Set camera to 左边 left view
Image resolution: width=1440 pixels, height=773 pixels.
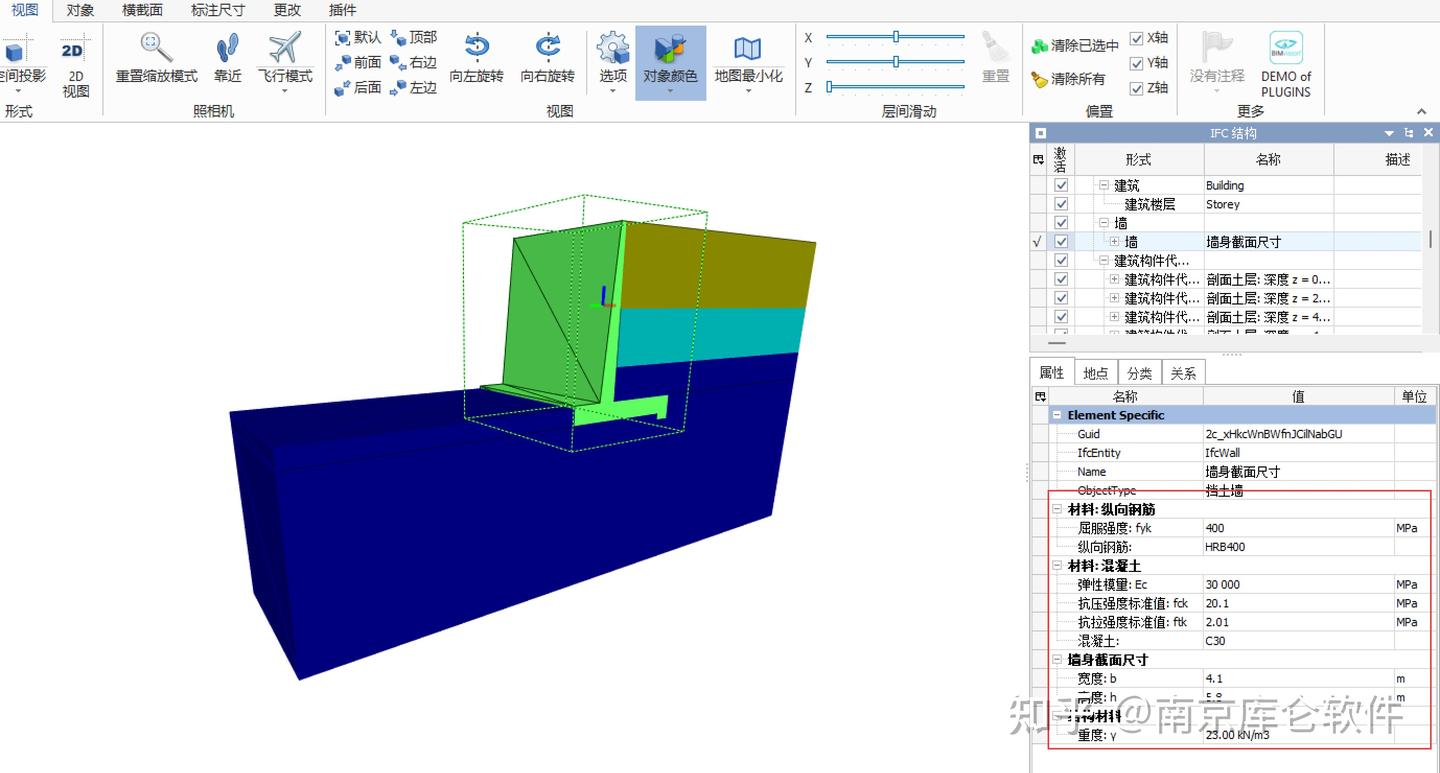pyautogui.click(x=413, y=87)
